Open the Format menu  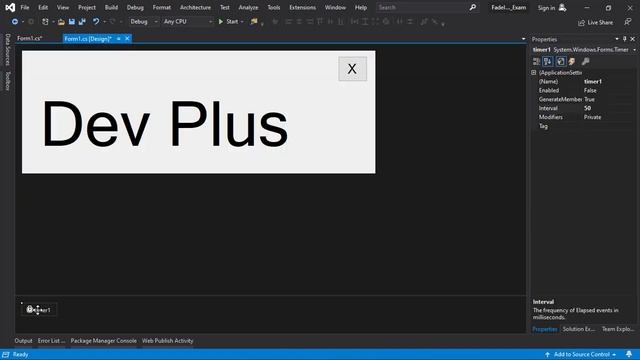pos(162,7)
